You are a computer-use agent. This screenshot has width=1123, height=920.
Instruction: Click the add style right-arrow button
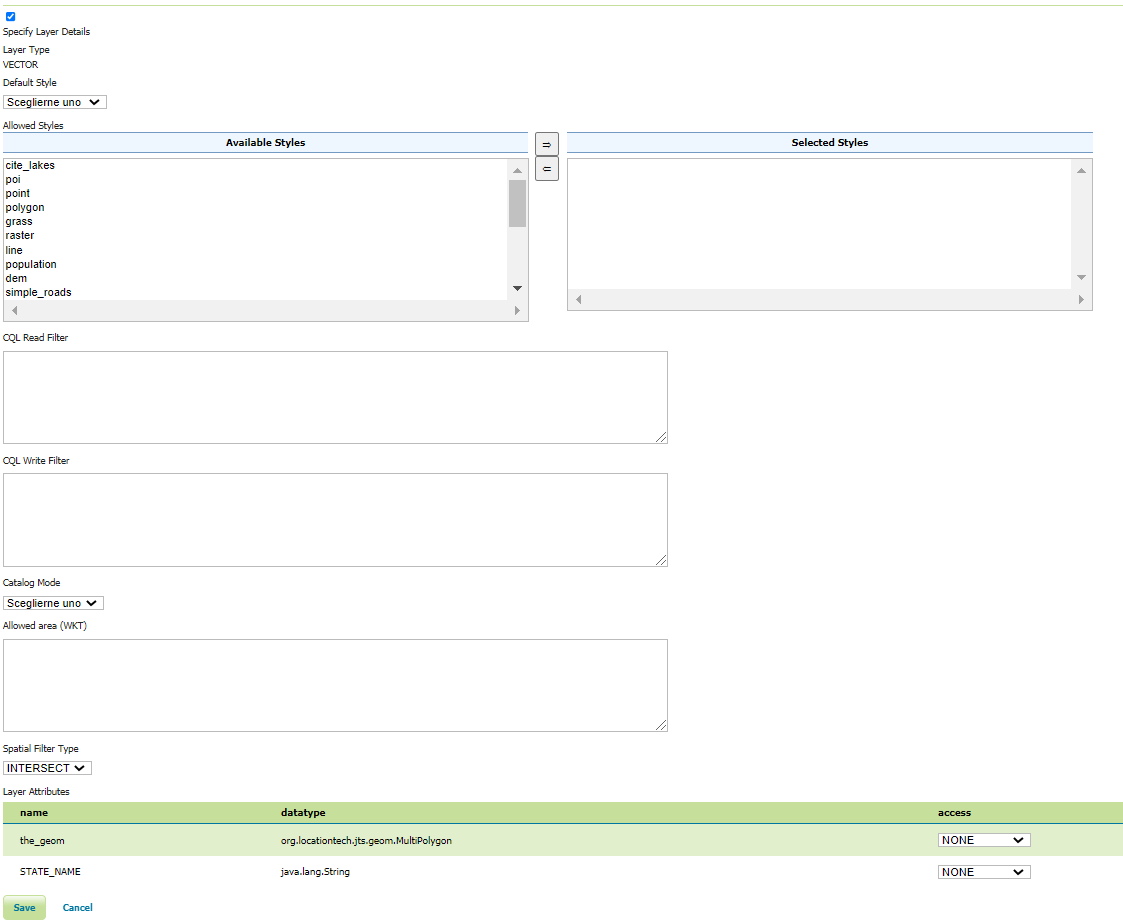point(546,143)
